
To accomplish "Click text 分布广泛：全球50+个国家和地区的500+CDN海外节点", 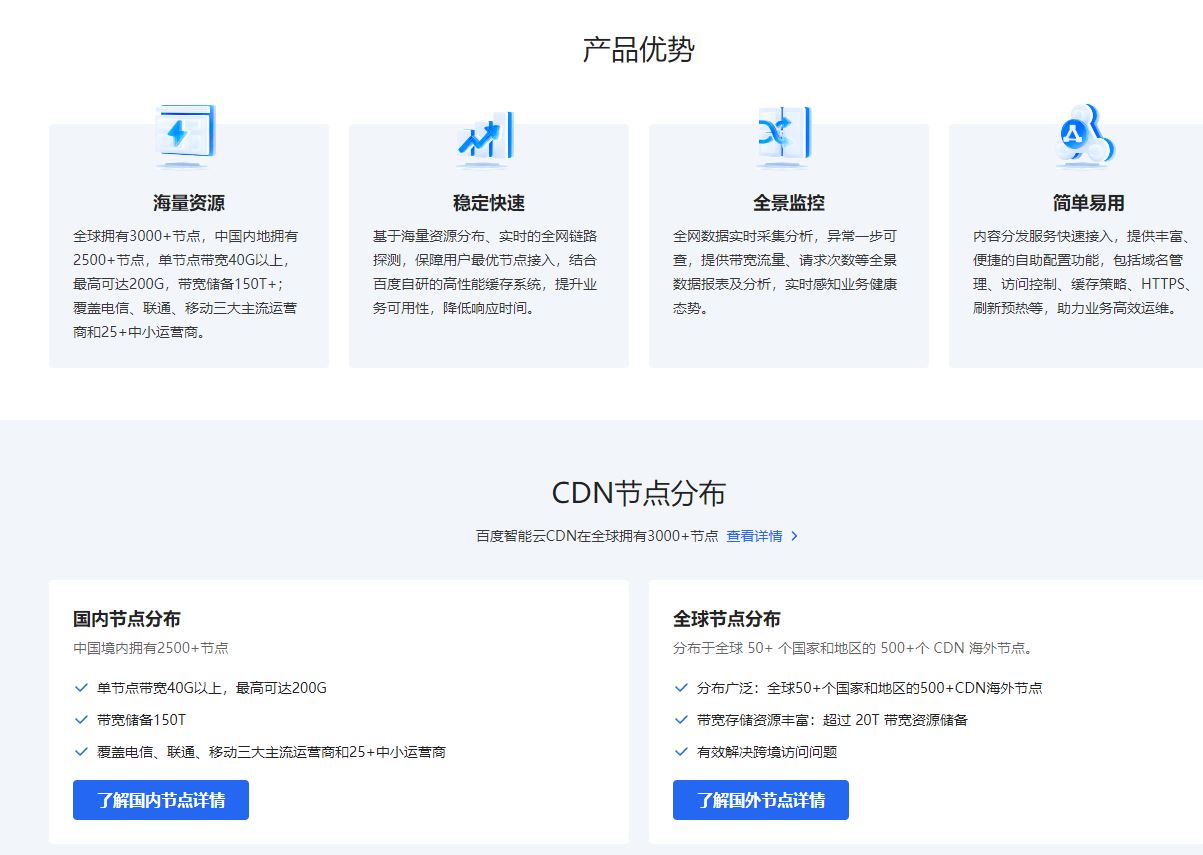I will 870,688.
